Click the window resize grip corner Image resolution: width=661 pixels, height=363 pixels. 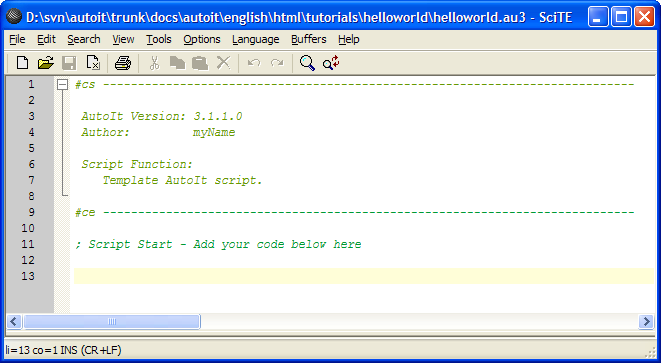(x=651, y=352)
